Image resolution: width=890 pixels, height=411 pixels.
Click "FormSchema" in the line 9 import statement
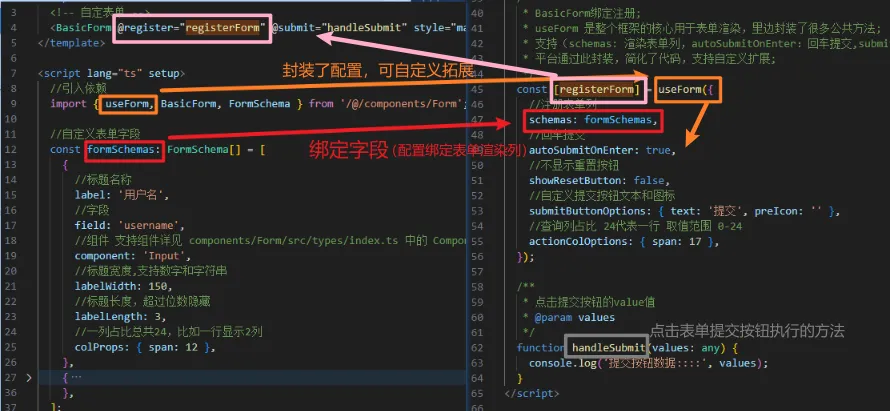pos(259,104)
